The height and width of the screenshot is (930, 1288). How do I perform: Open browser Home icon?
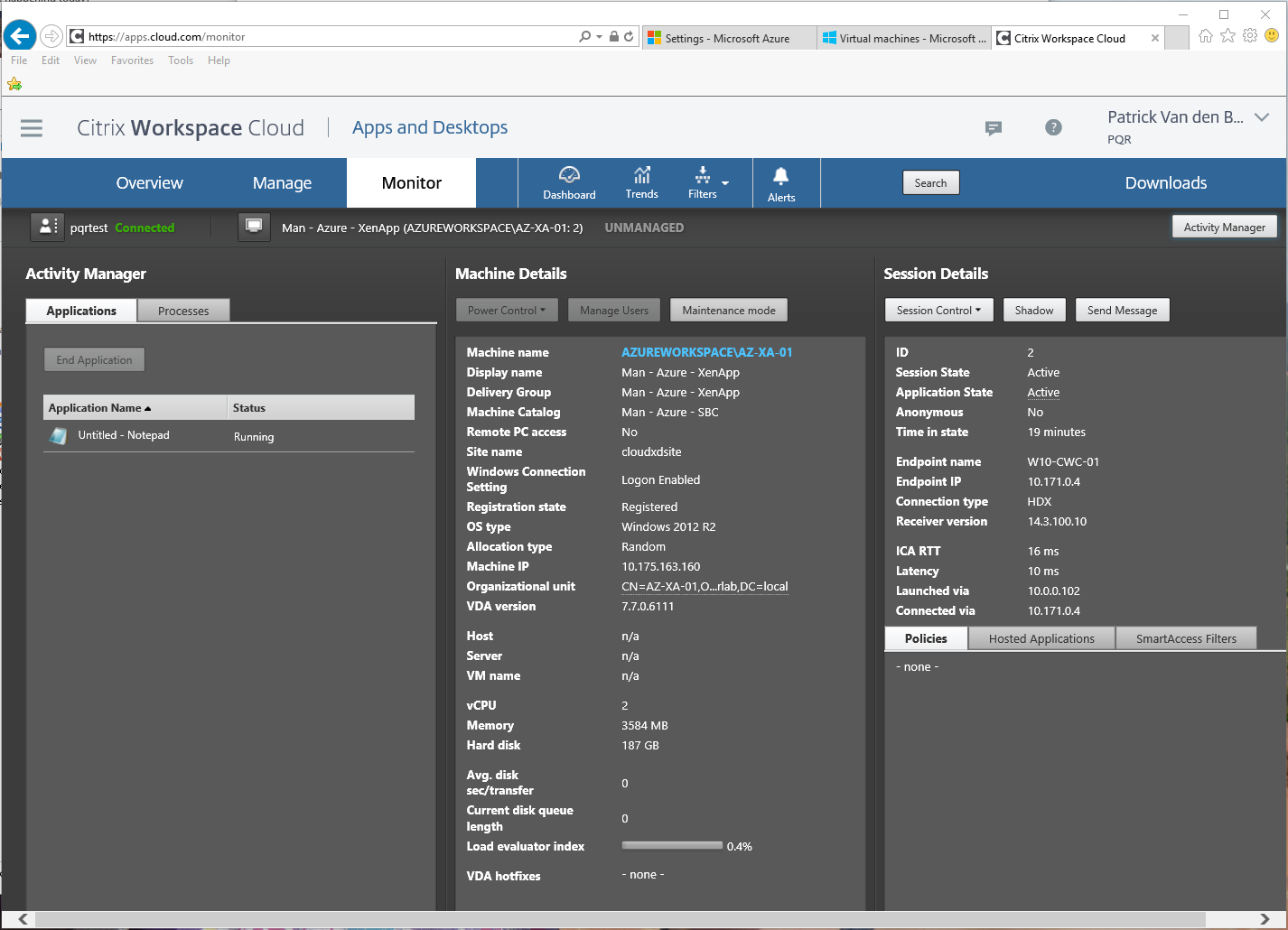point(1206,36)
